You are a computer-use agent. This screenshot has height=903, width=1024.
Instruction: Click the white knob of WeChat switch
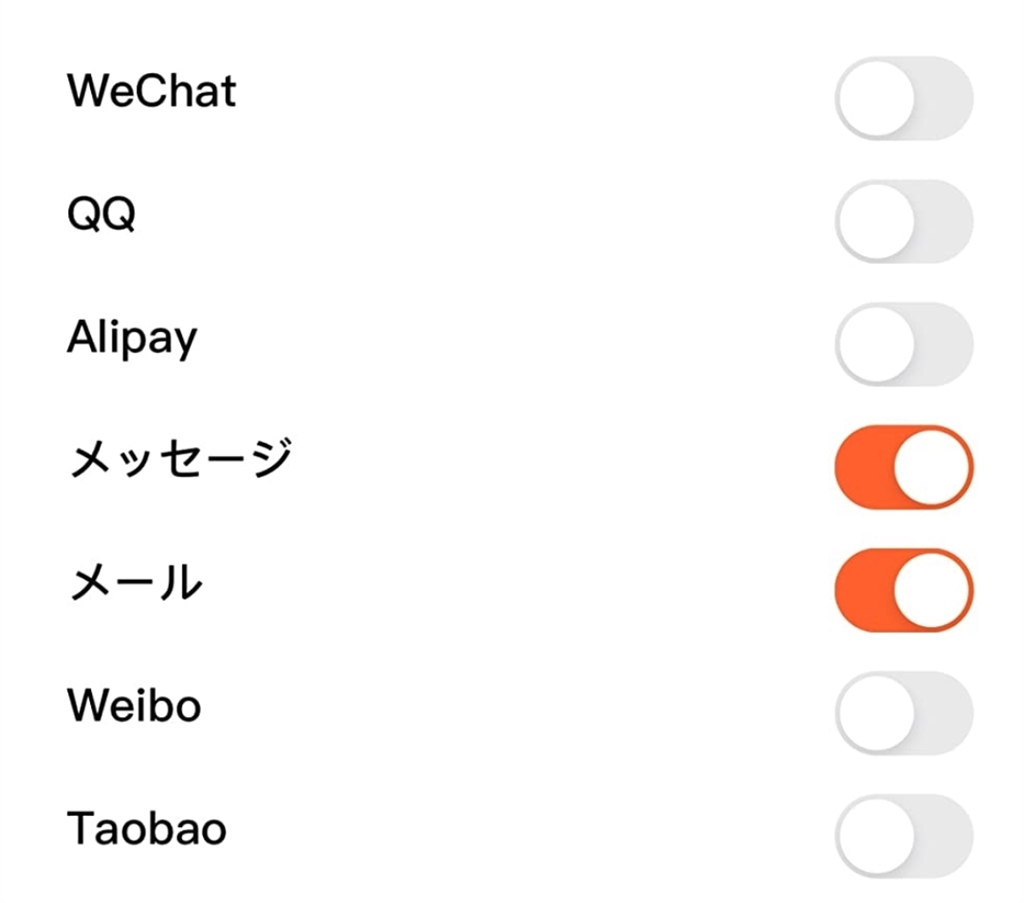pyautogui.click(x=875, y=98)
